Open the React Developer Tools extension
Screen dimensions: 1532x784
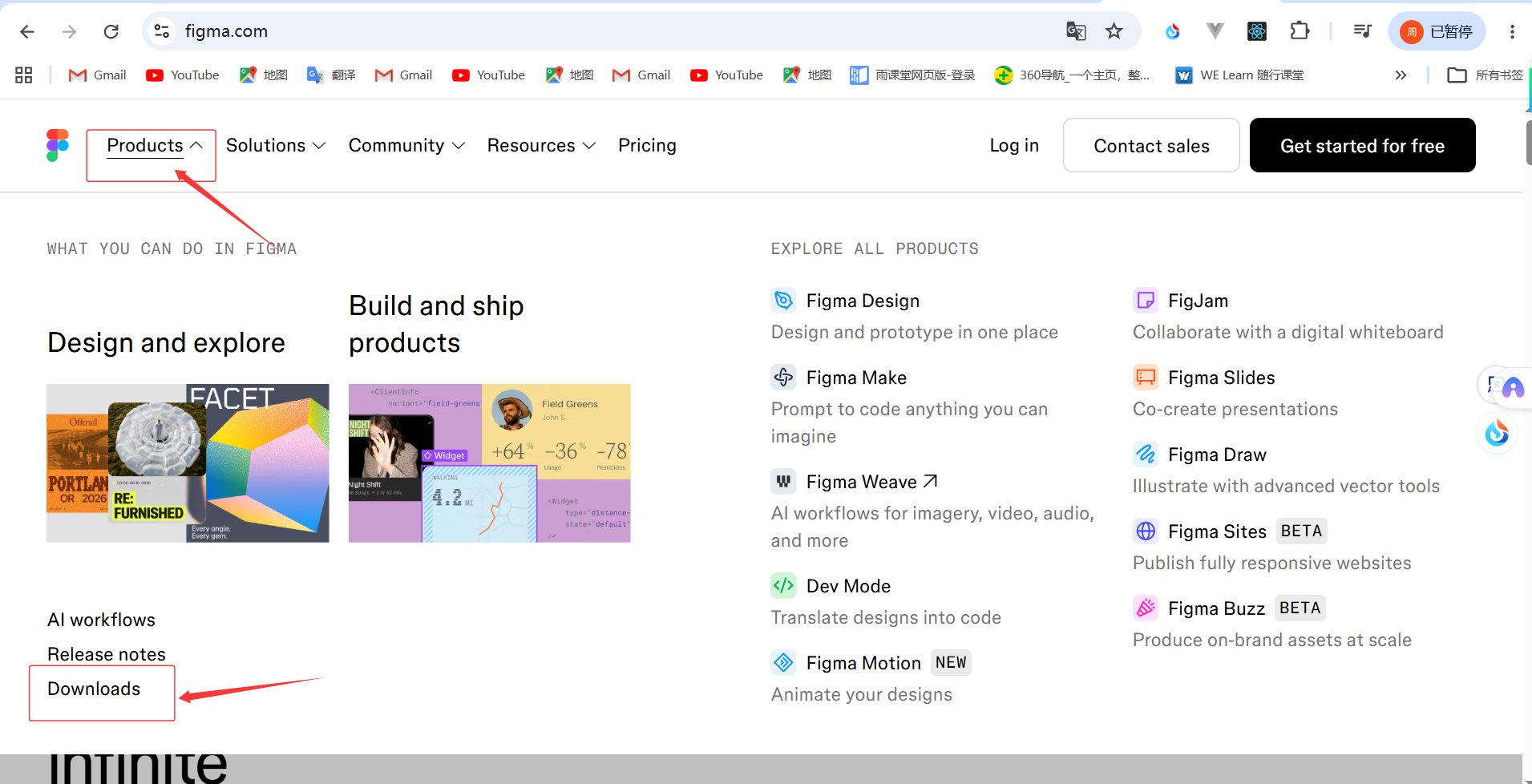tap(1257, 31)
